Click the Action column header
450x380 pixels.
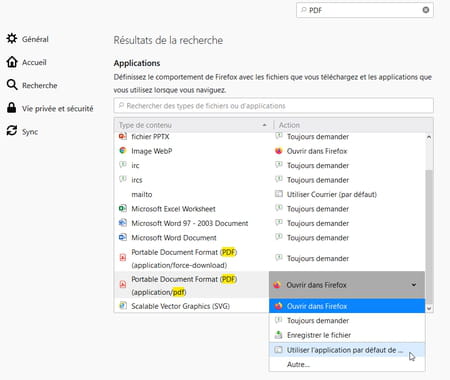(353, 125)
